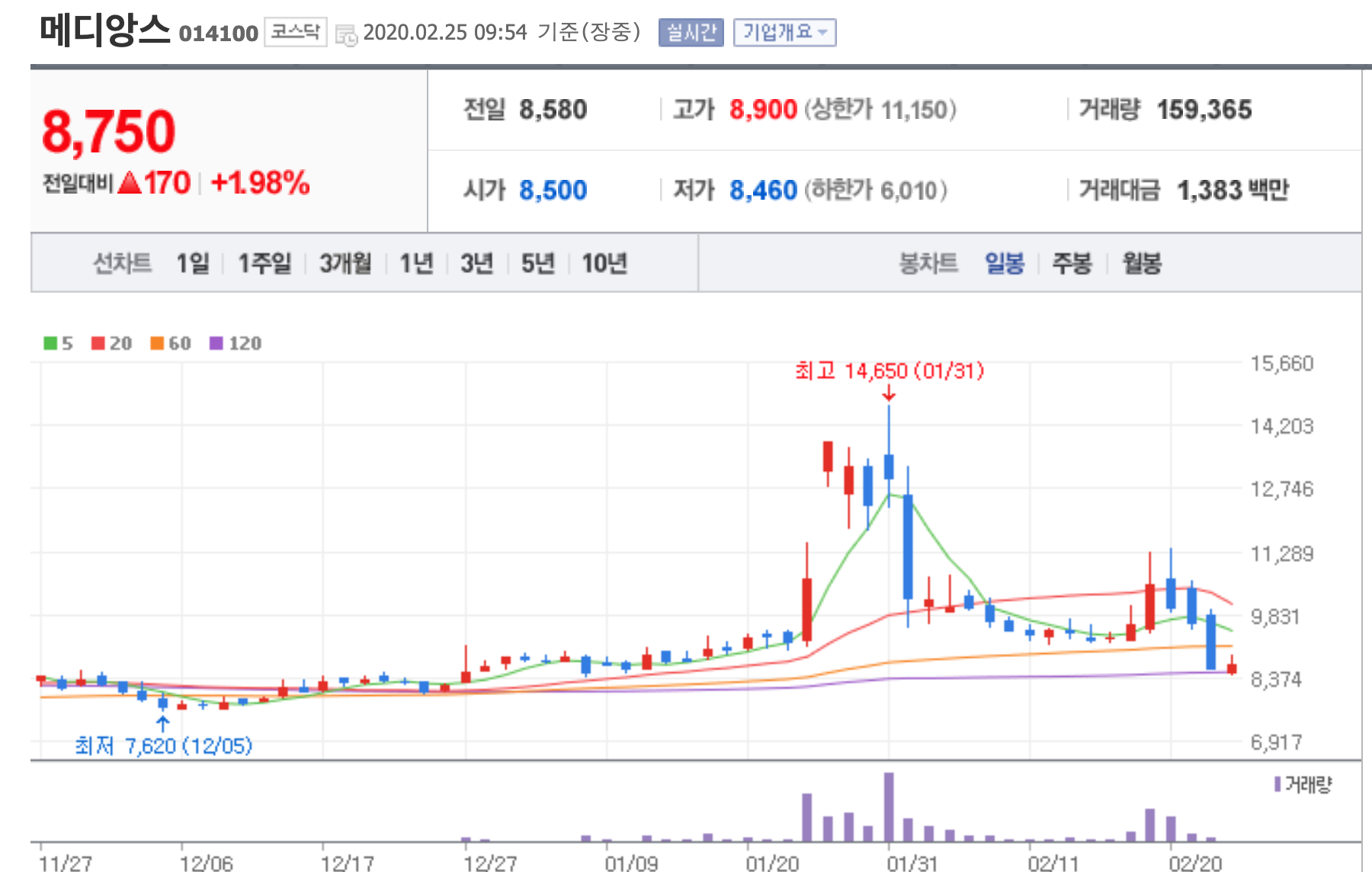Switch to 월봉 monthly candle chart
The image size is (1372, 872).
tap(1141, 263)
